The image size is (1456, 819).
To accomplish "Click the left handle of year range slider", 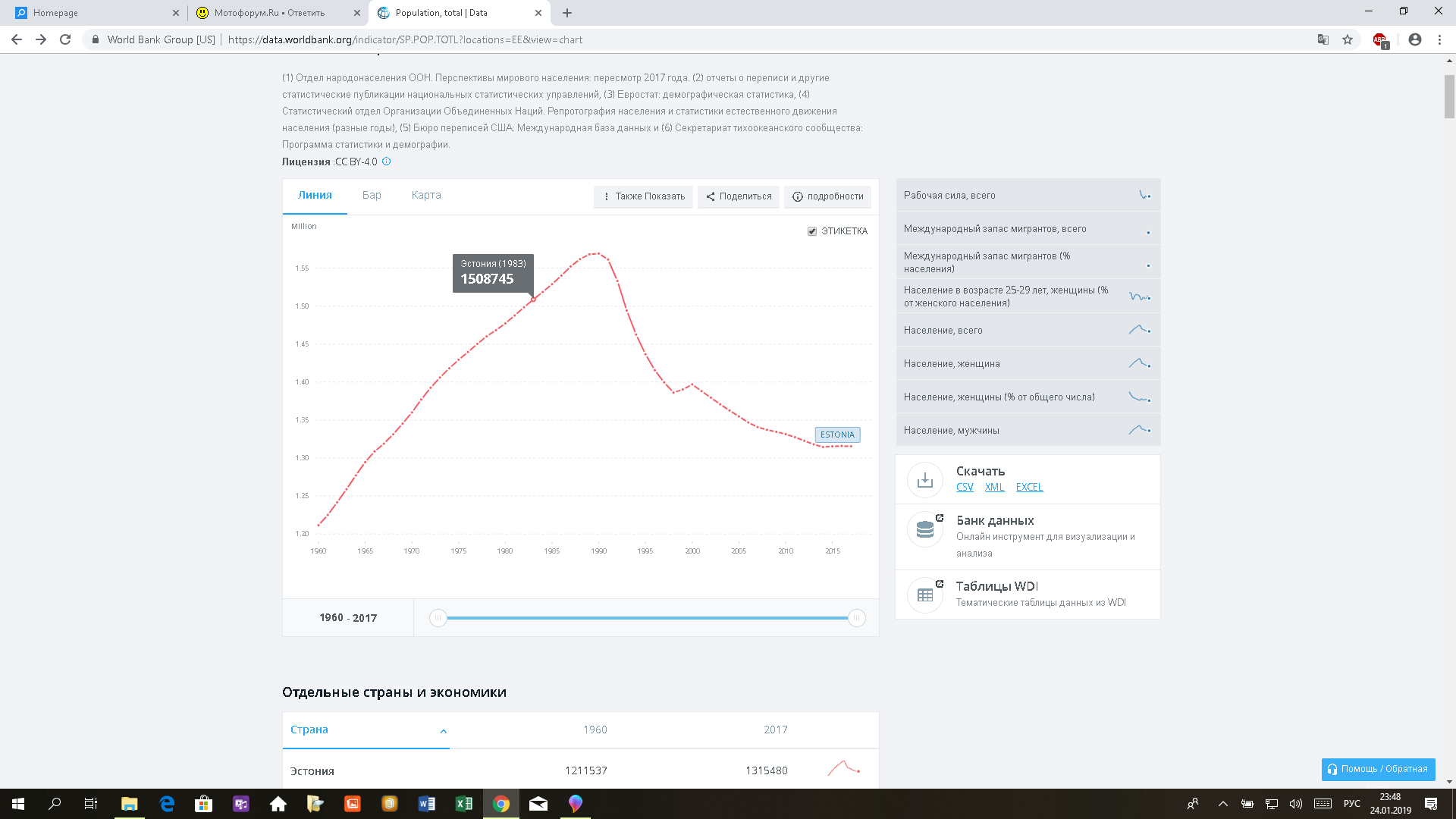I will 438,618.
